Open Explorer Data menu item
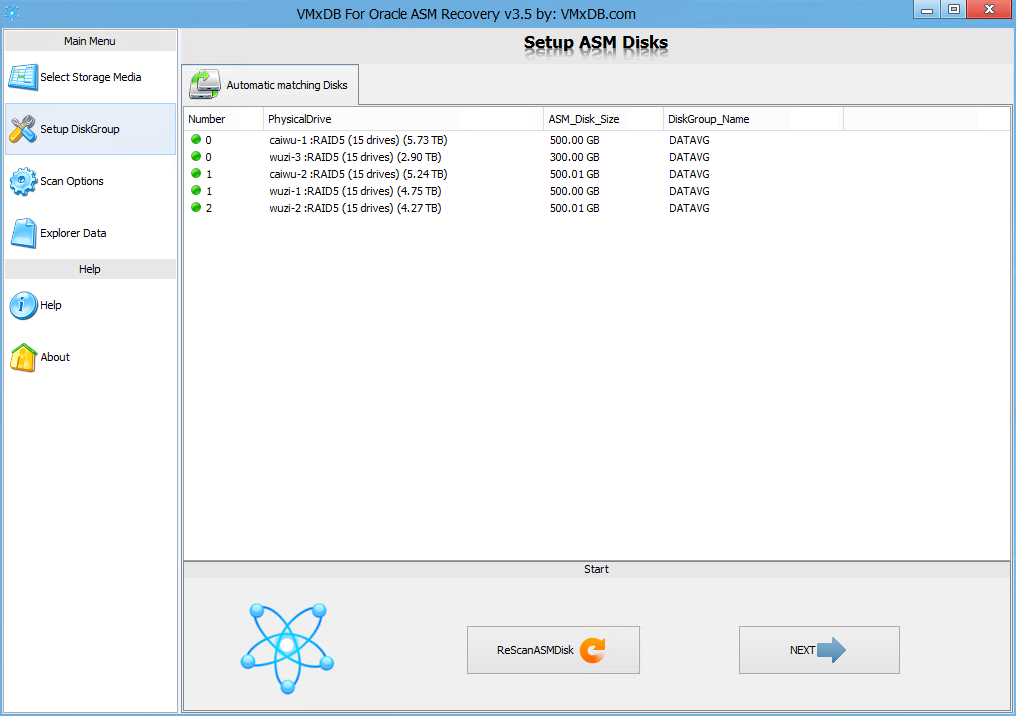 [90, 233]
